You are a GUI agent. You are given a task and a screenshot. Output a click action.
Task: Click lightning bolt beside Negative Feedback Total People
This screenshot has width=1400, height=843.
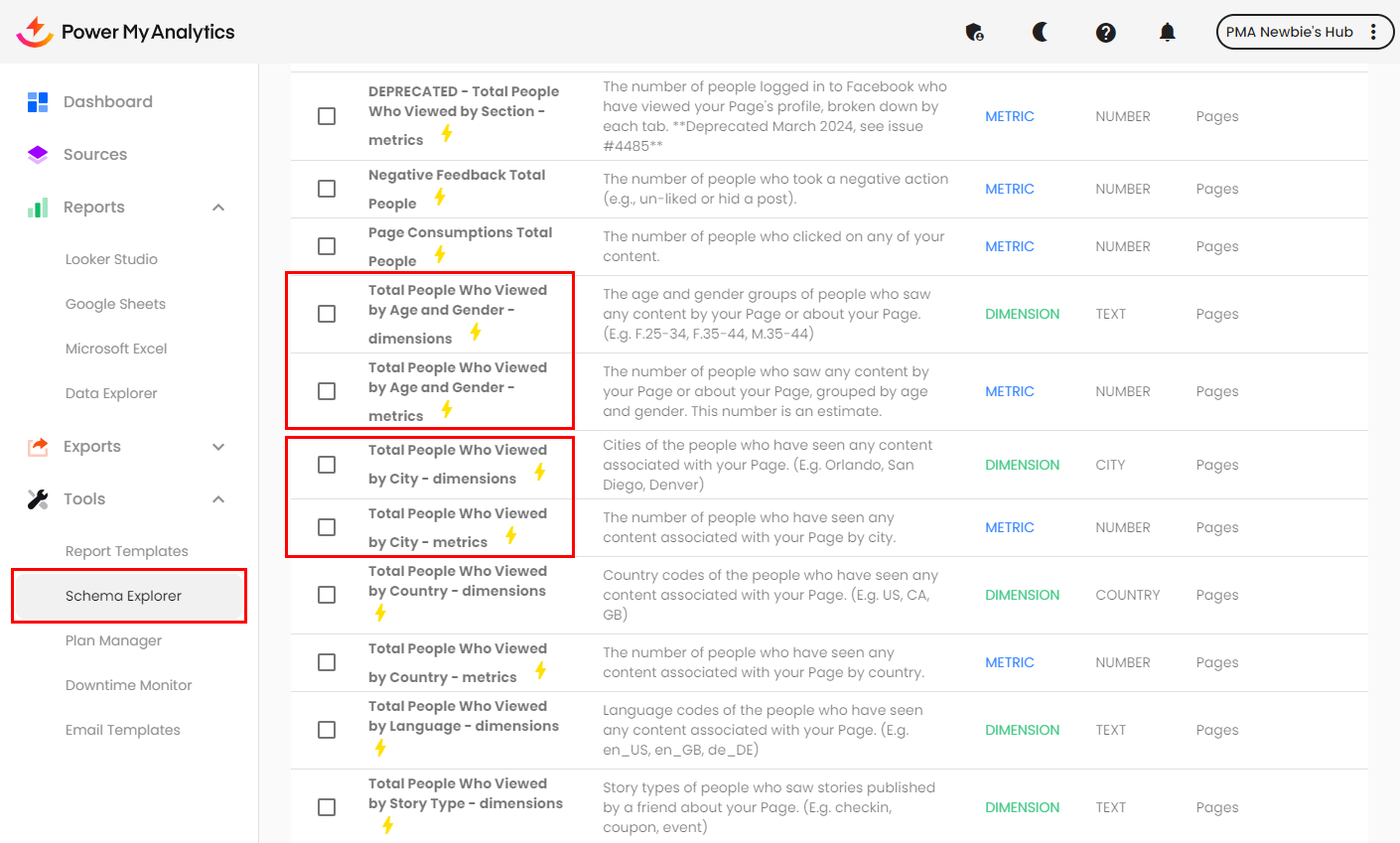(x=440, y=198)
